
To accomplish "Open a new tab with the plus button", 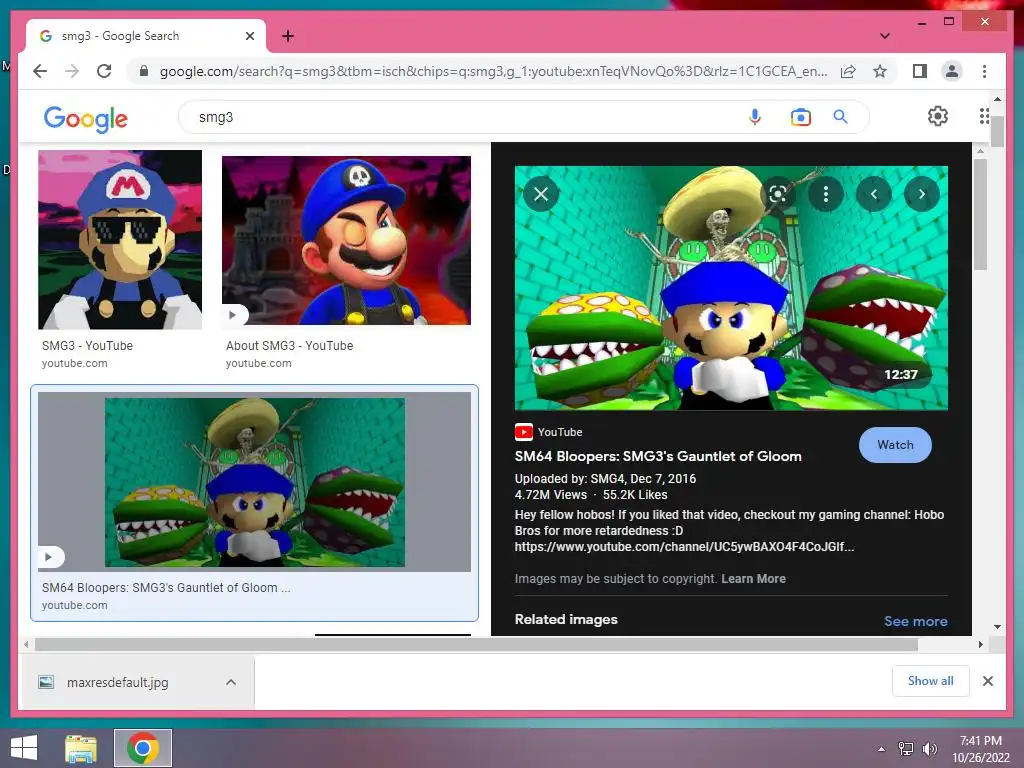I will click(x=287, y=36).
